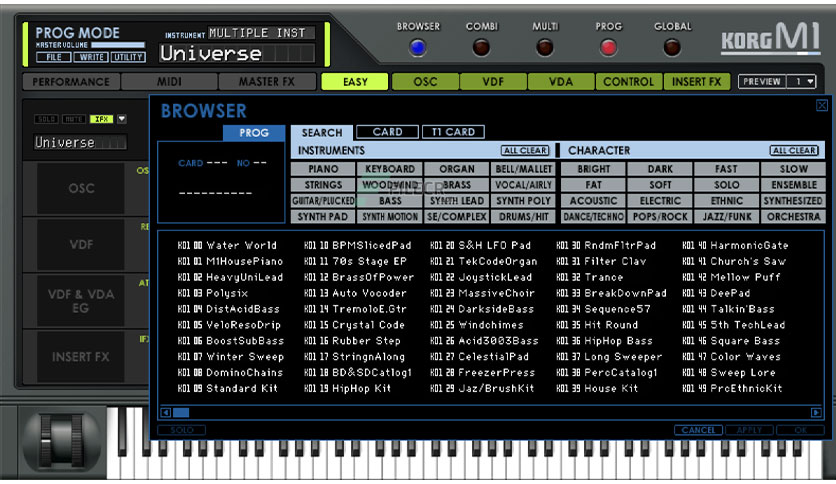Screen dimensions: 836x484
Task: Click the FILE button
Action: [x=54, y=57]
